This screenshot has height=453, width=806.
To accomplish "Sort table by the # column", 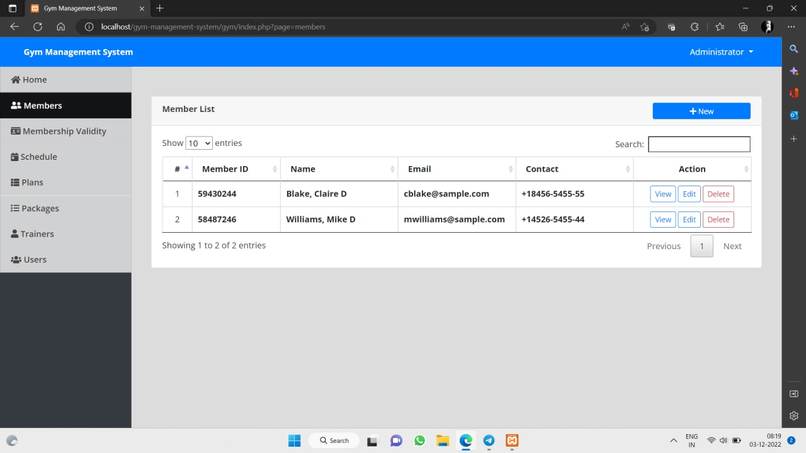I will pyautogui.click(x=177, y=169).
